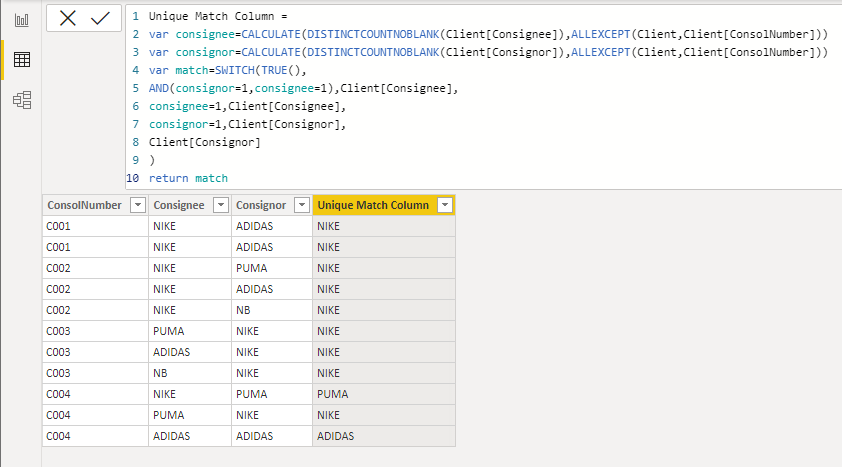Select the PUMA Consignor cell in the C004 row
Image resolution: width=842 pixels, height=467 pixels.
[272, 394]
